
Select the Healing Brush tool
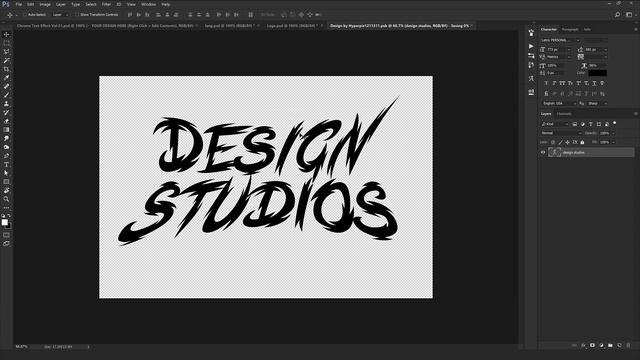pyautogui.click(x=6, y=86)
